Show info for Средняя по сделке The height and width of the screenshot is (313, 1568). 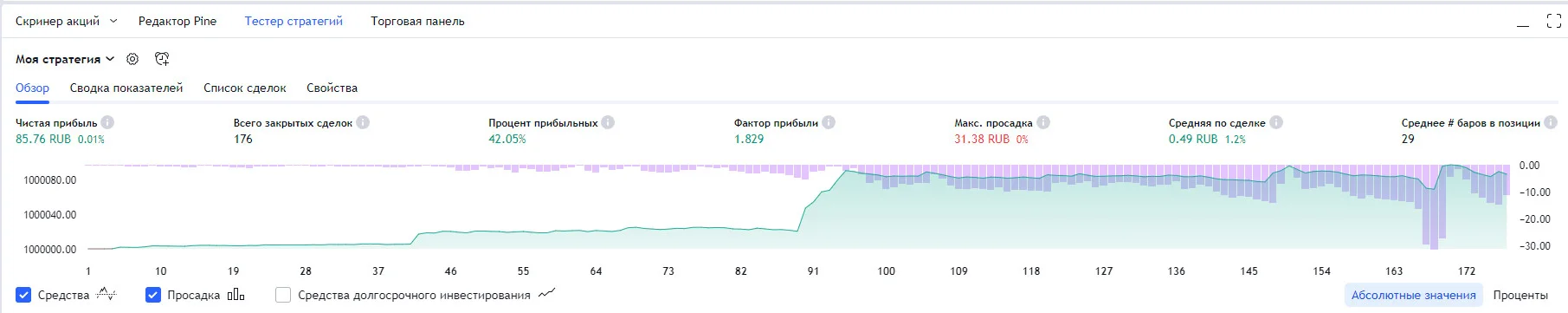click(x=1276, y=122)
